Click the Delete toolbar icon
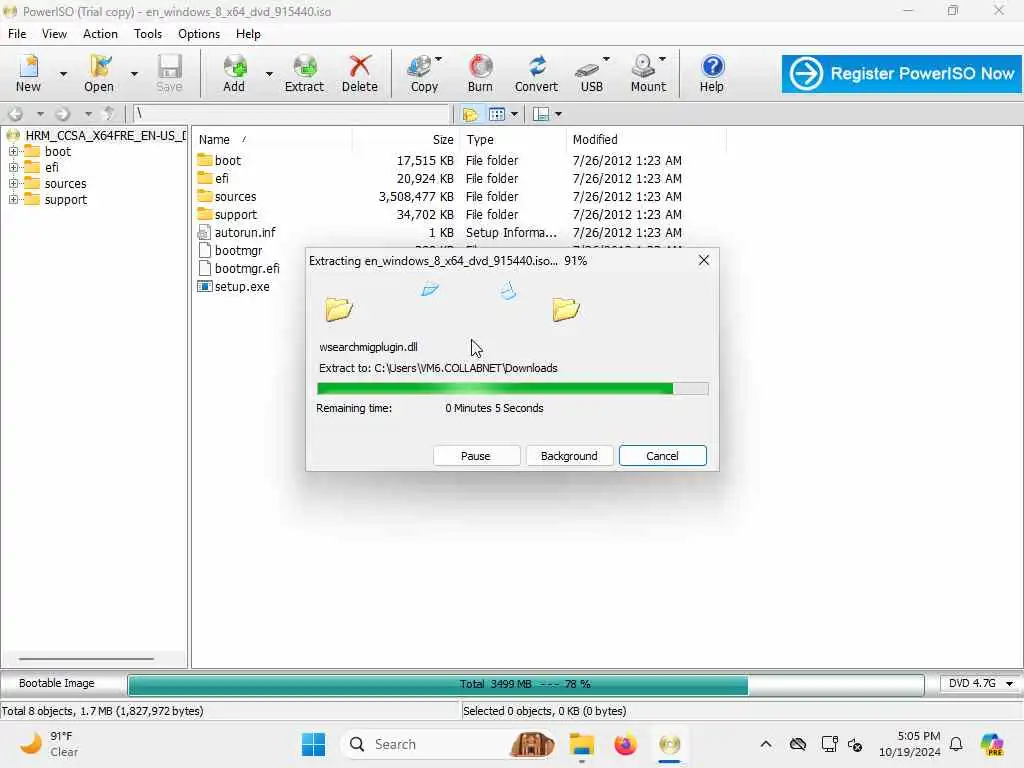Screen dimensions: 1024x768 point(359,72)
